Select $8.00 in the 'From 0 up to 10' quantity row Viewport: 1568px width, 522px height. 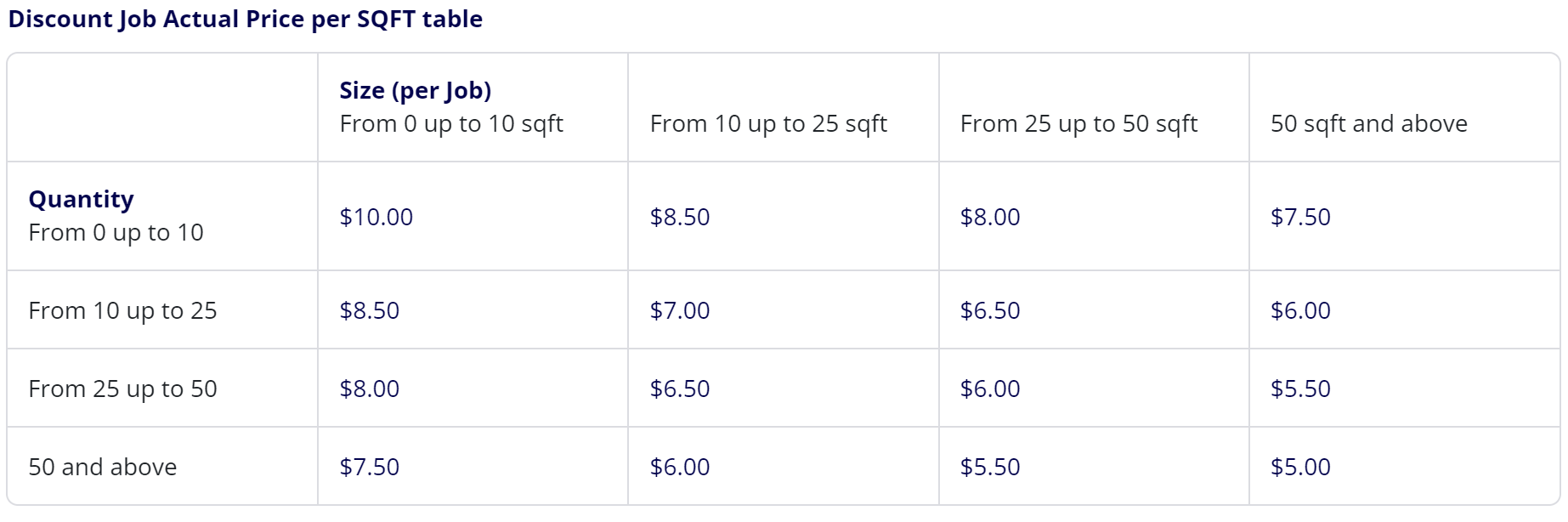[990, 217]
